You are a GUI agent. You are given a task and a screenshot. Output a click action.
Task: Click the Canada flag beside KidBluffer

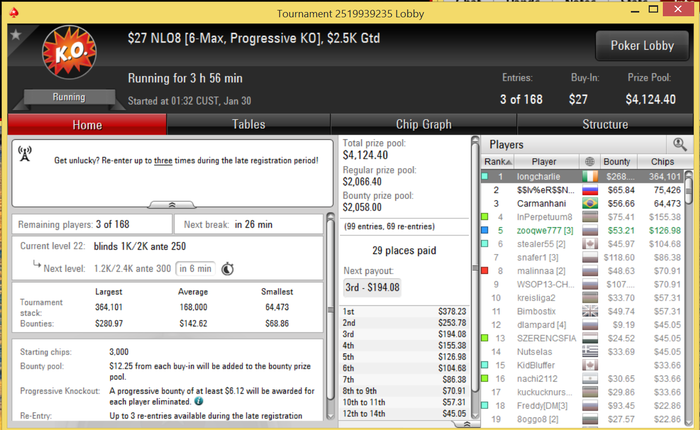590,365
